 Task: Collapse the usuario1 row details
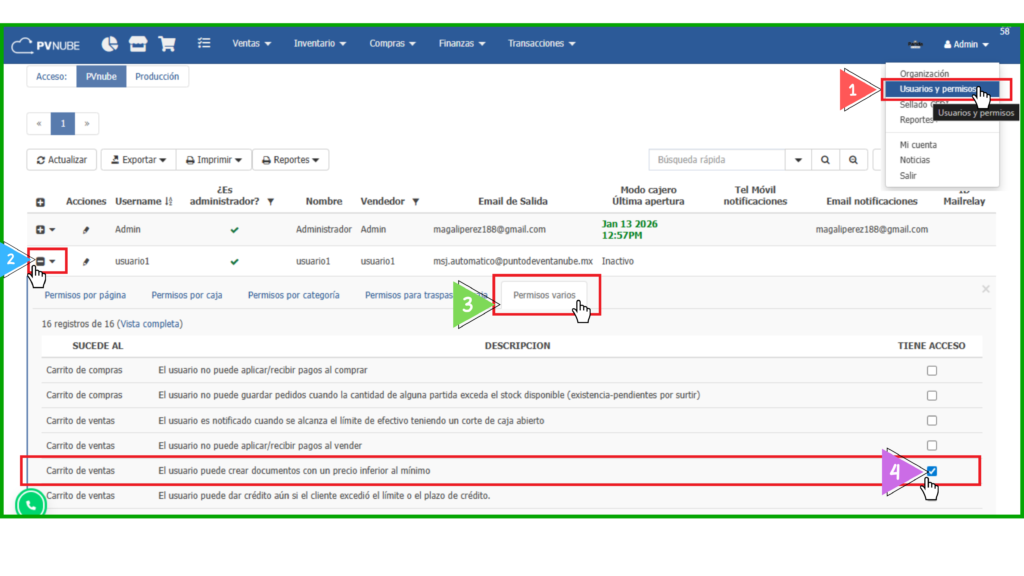point(41,262)
